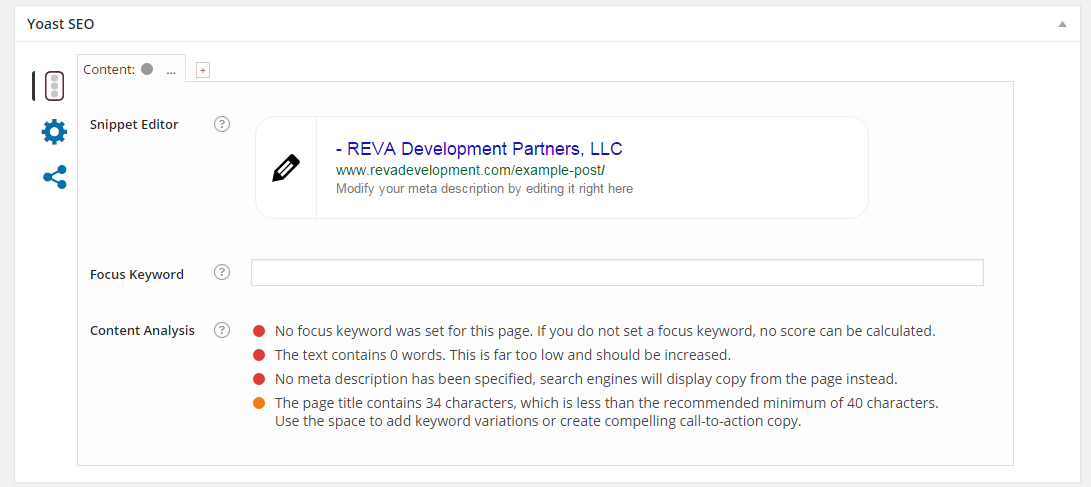The image size is (1091, 487).
Task: Open the social share section
Action: pyautogui.click(x=55, y=177)
